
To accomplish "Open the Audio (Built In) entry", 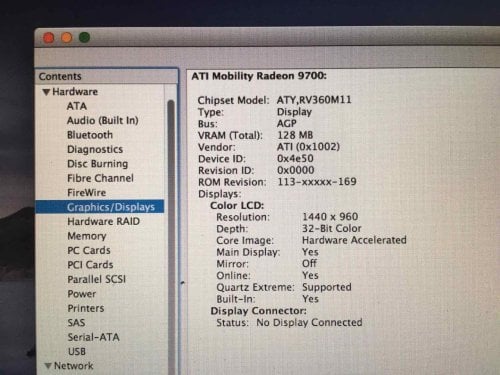I will [x=103, y=120].
